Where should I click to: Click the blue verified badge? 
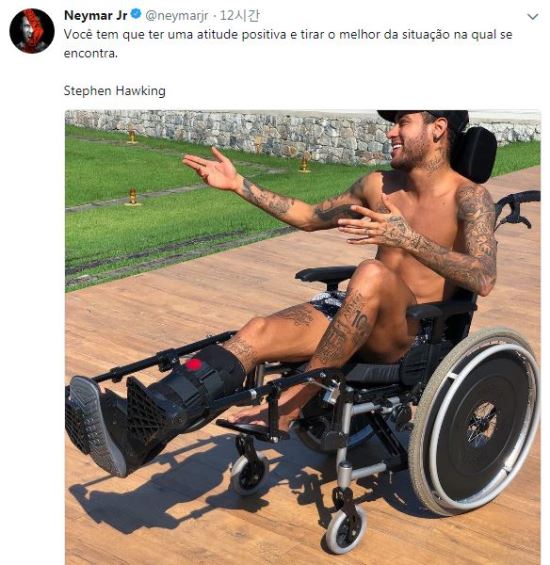136,14
